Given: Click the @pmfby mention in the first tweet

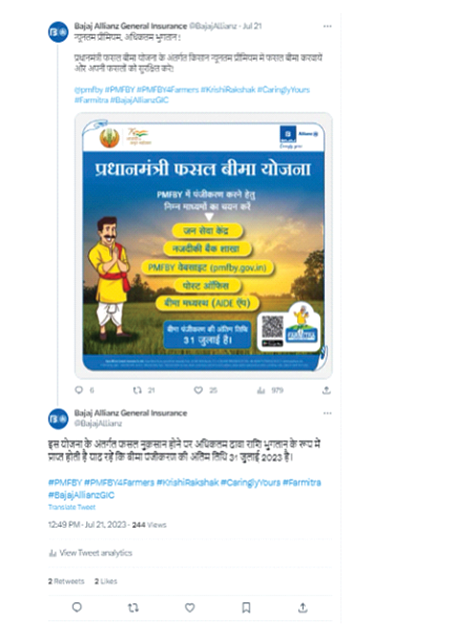Looking at the screenshot, I should (89, 90).
